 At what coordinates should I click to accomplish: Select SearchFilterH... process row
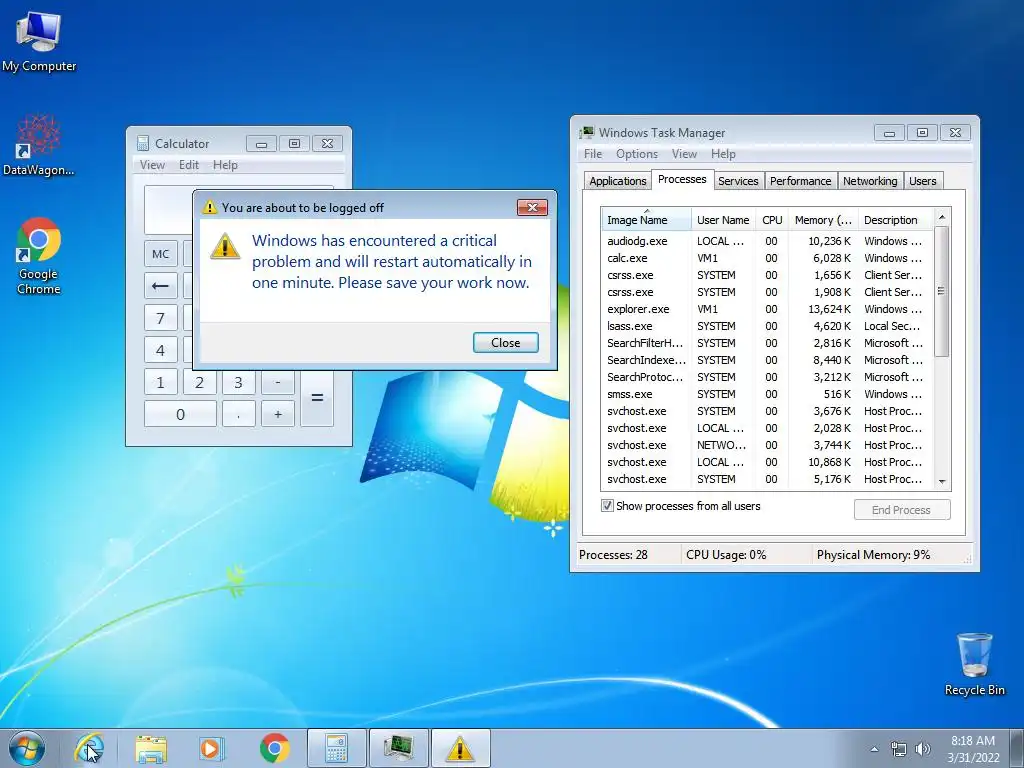[767, 343]
